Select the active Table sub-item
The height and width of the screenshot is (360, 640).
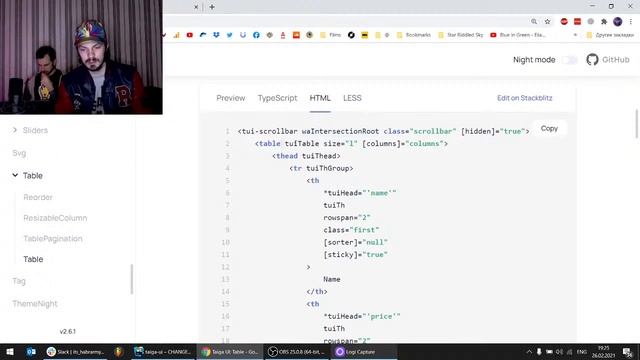33,259
